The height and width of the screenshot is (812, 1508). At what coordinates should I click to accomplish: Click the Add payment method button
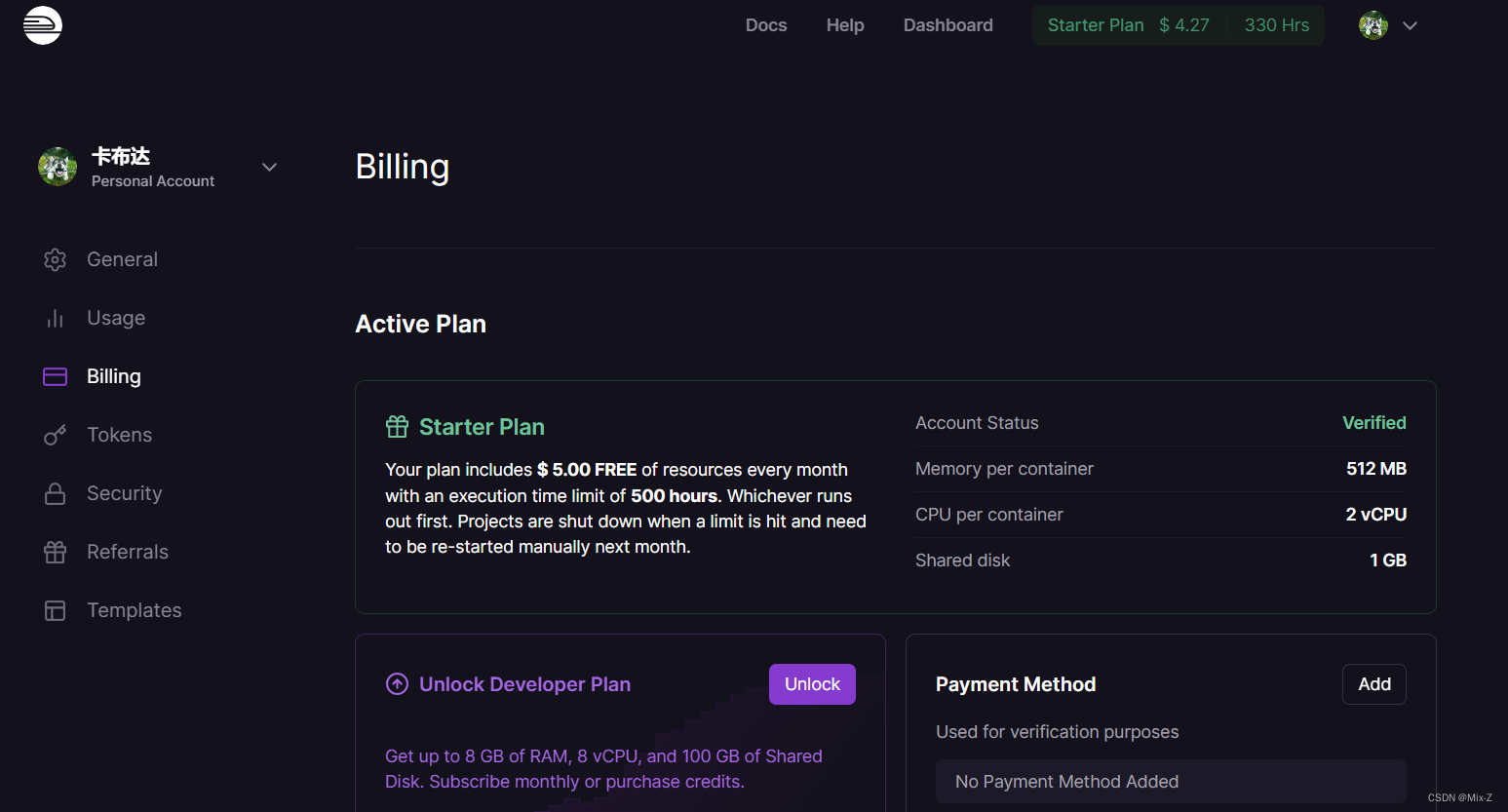pos(1374,684)
